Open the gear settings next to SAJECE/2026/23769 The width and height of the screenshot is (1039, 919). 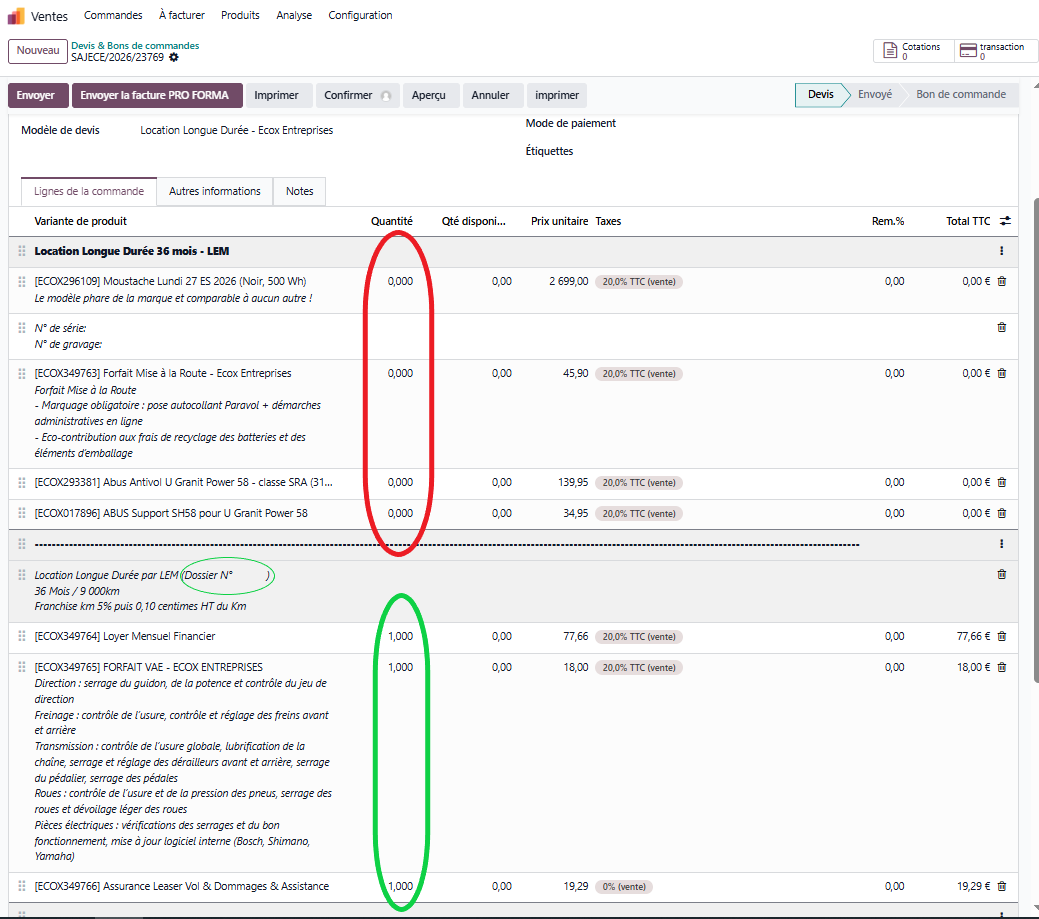click(174, 58)
